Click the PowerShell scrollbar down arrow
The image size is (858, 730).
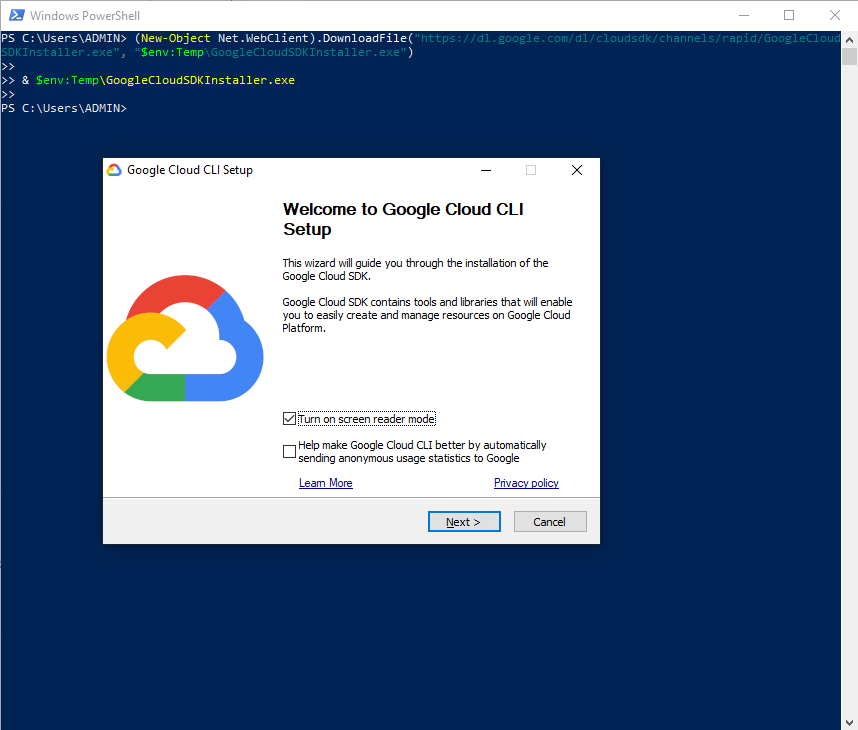coord(849,721)
